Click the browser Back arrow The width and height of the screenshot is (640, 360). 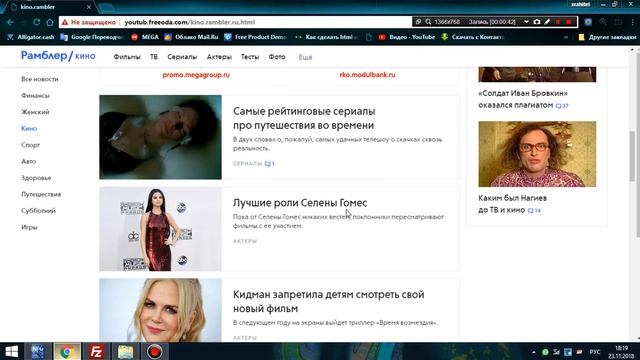10,22
